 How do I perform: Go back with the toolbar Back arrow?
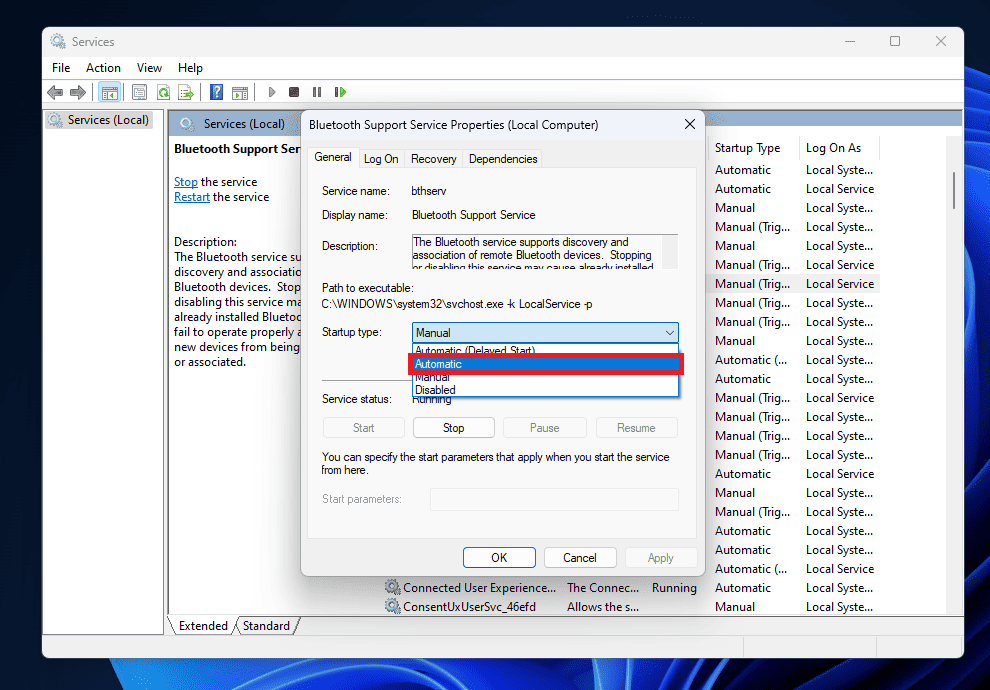56,93
